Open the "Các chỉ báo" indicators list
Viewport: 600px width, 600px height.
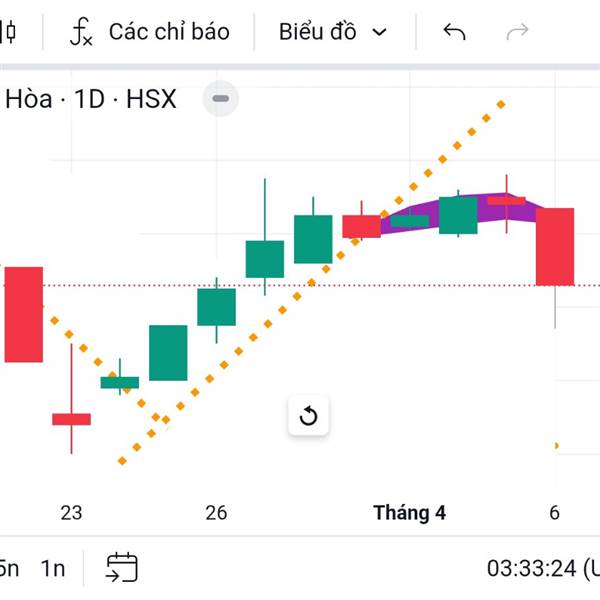pos(168,32)
